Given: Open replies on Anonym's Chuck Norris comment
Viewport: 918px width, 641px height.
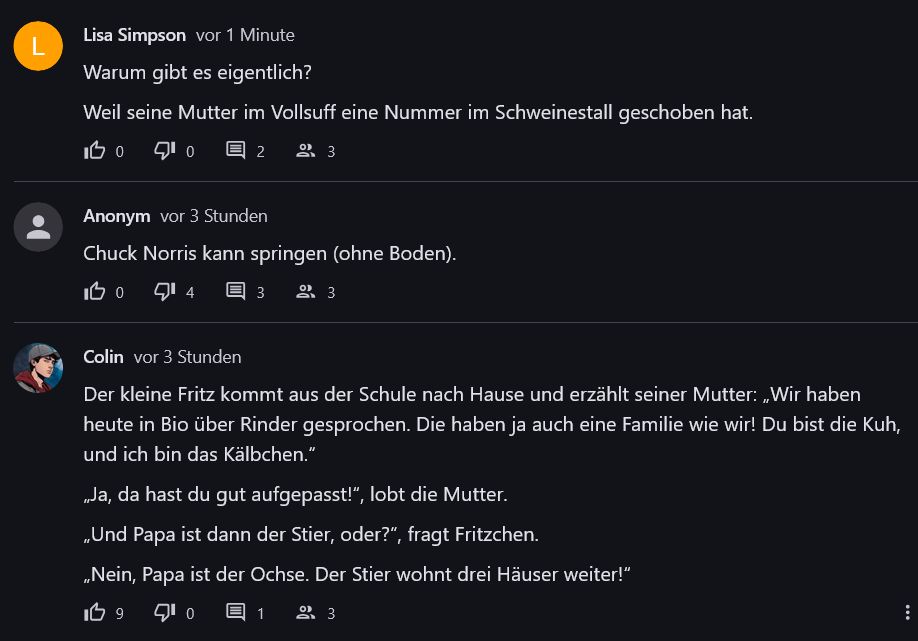Looking at the screenshot, I should coord(236,292).
